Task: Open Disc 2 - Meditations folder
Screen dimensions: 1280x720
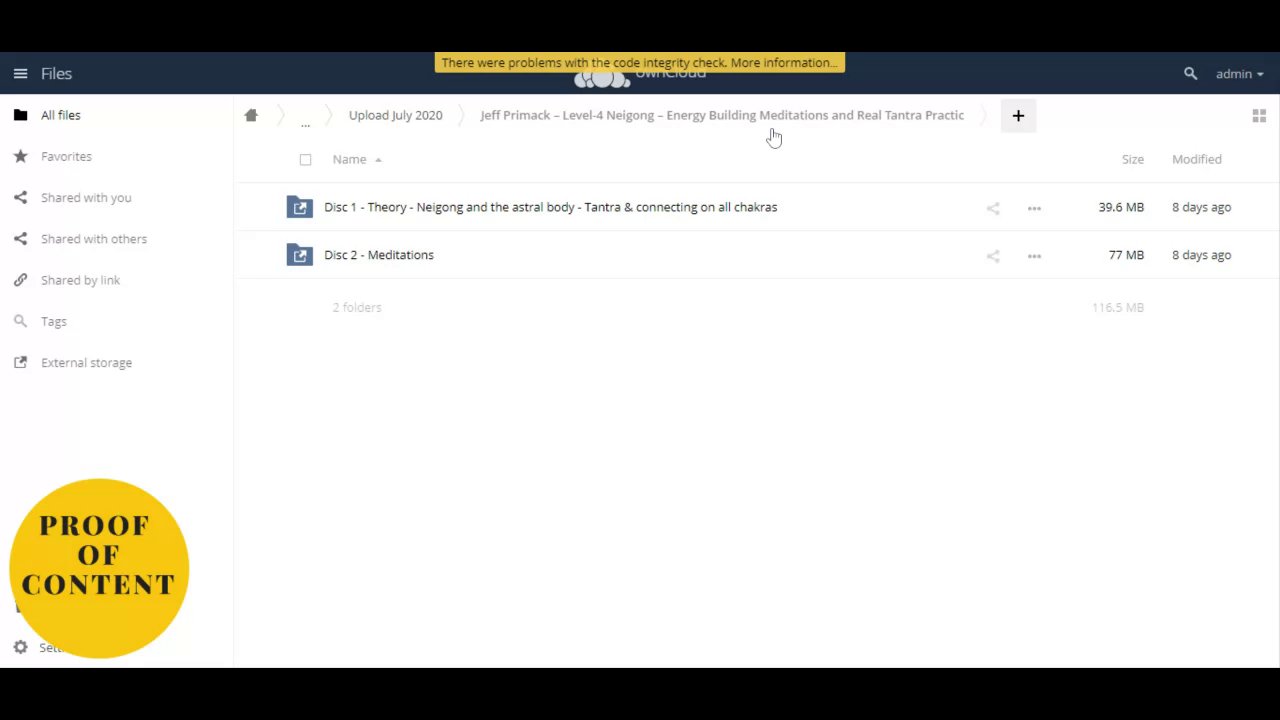Action: [379, 255]
